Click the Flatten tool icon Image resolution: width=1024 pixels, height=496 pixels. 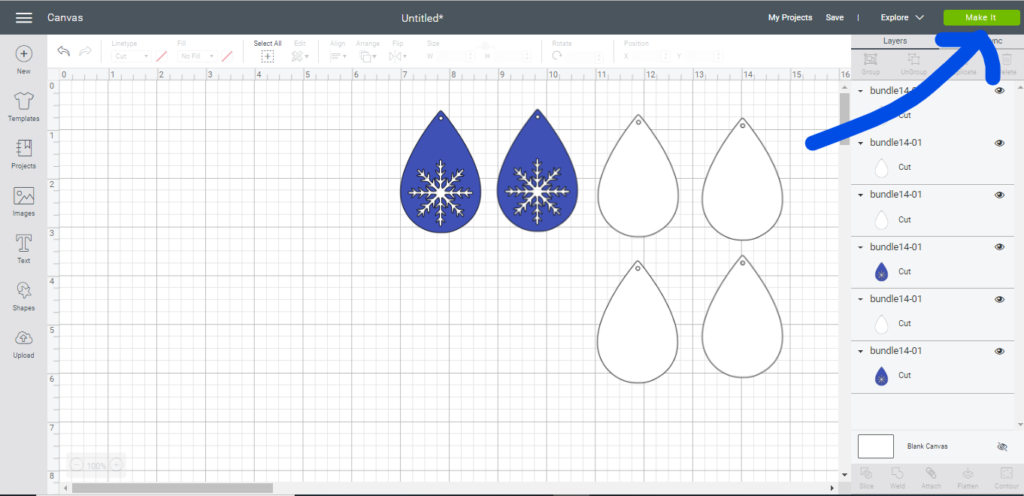(968, 473)
